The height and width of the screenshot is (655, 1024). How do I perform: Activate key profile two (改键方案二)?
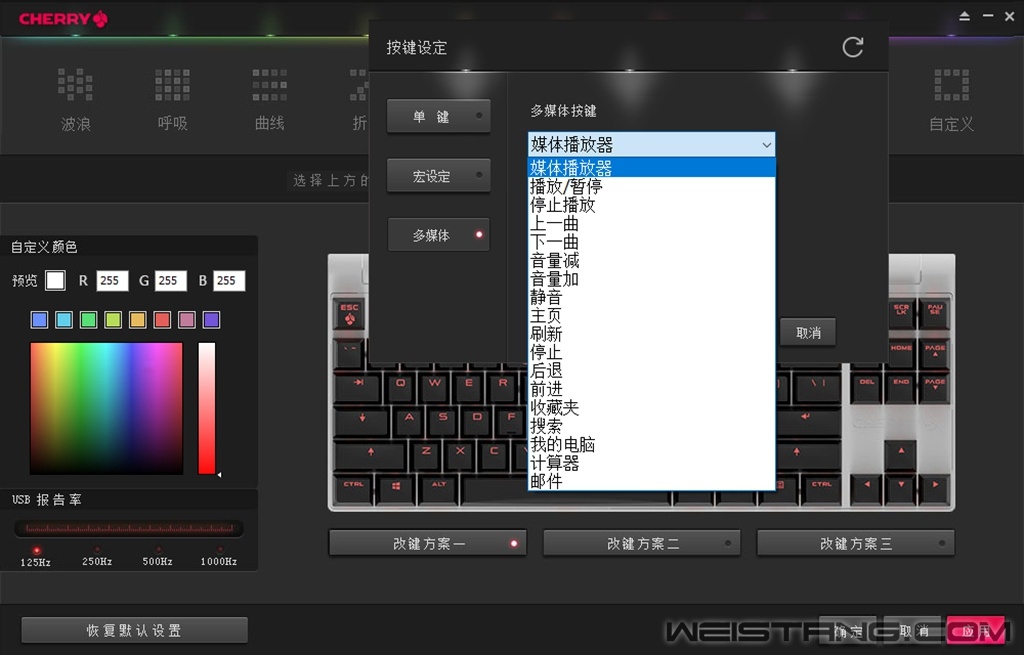[642, 543]
